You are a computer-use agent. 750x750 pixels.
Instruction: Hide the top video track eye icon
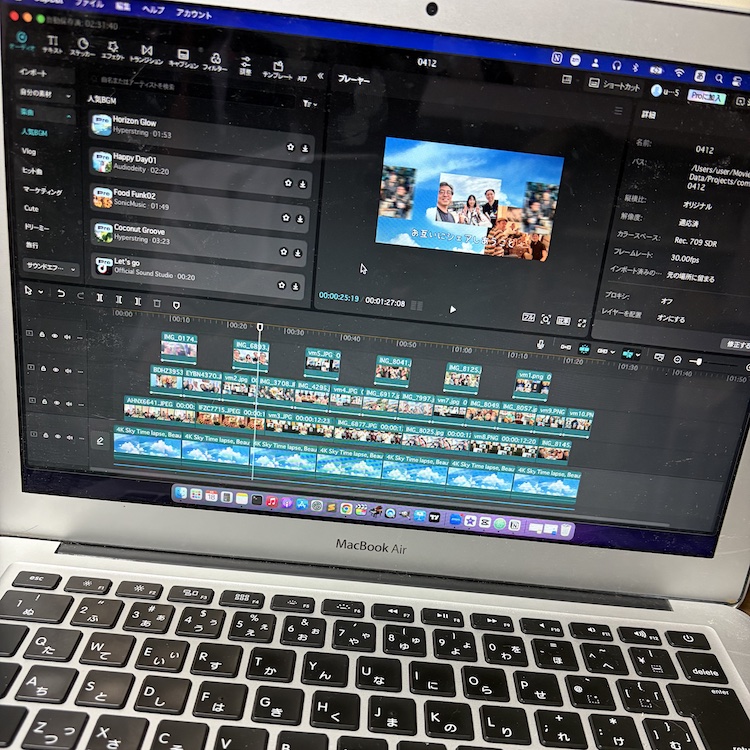55,336
